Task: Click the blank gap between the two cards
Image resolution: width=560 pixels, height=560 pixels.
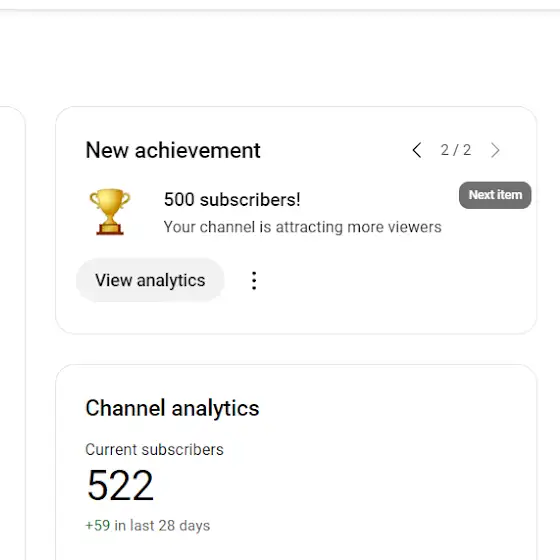Action: (296, 349)
